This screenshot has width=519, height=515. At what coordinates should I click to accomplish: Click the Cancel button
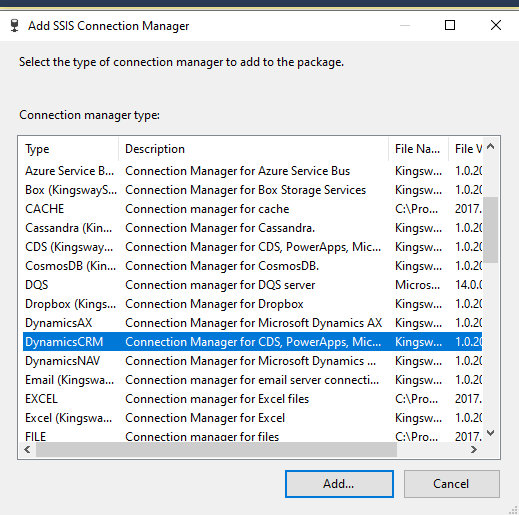tap(451, 484)
